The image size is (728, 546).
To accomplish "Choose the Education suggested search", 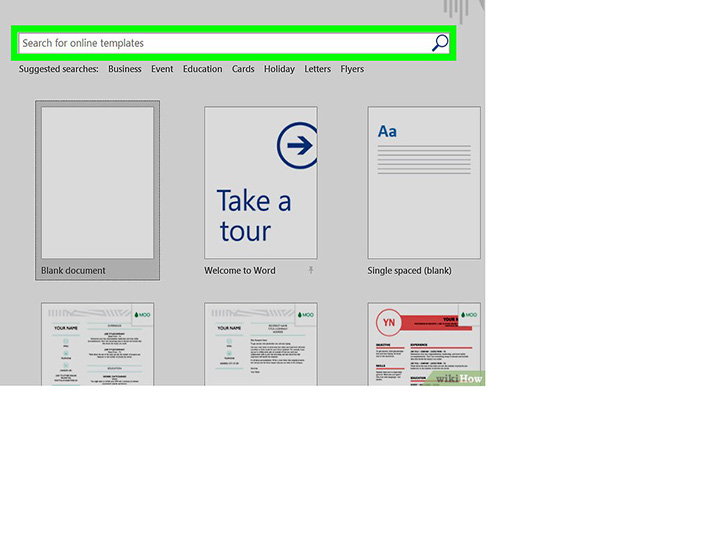I will pos(202,69).
